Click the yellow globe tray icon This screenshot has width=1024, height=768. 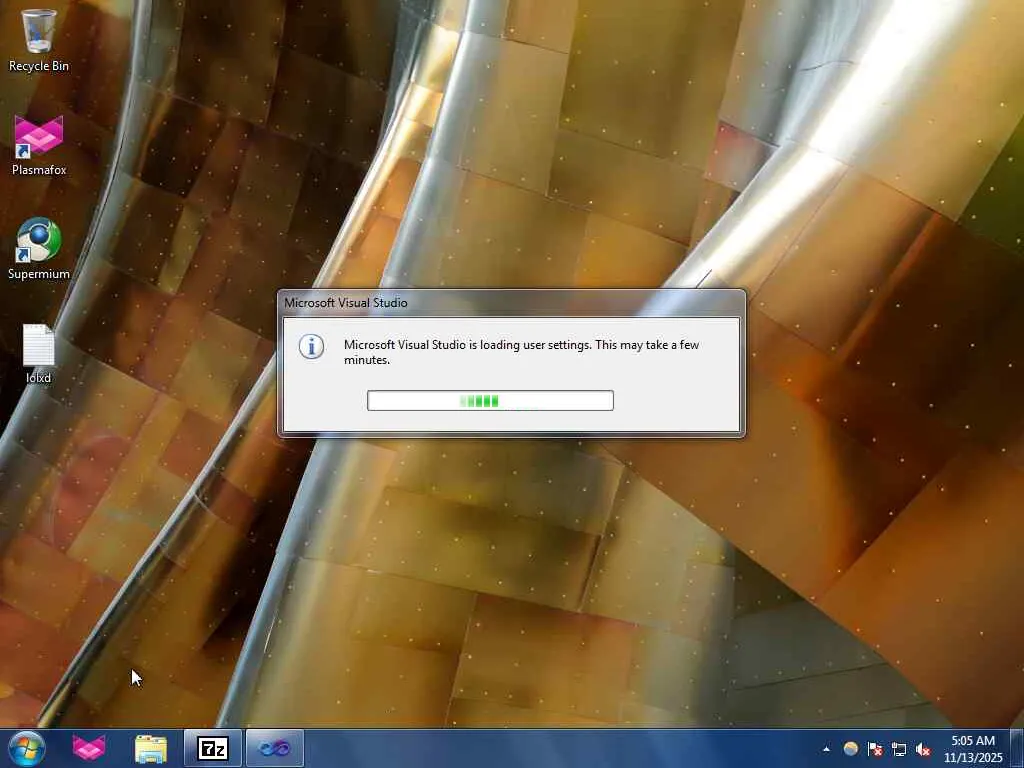850,748
